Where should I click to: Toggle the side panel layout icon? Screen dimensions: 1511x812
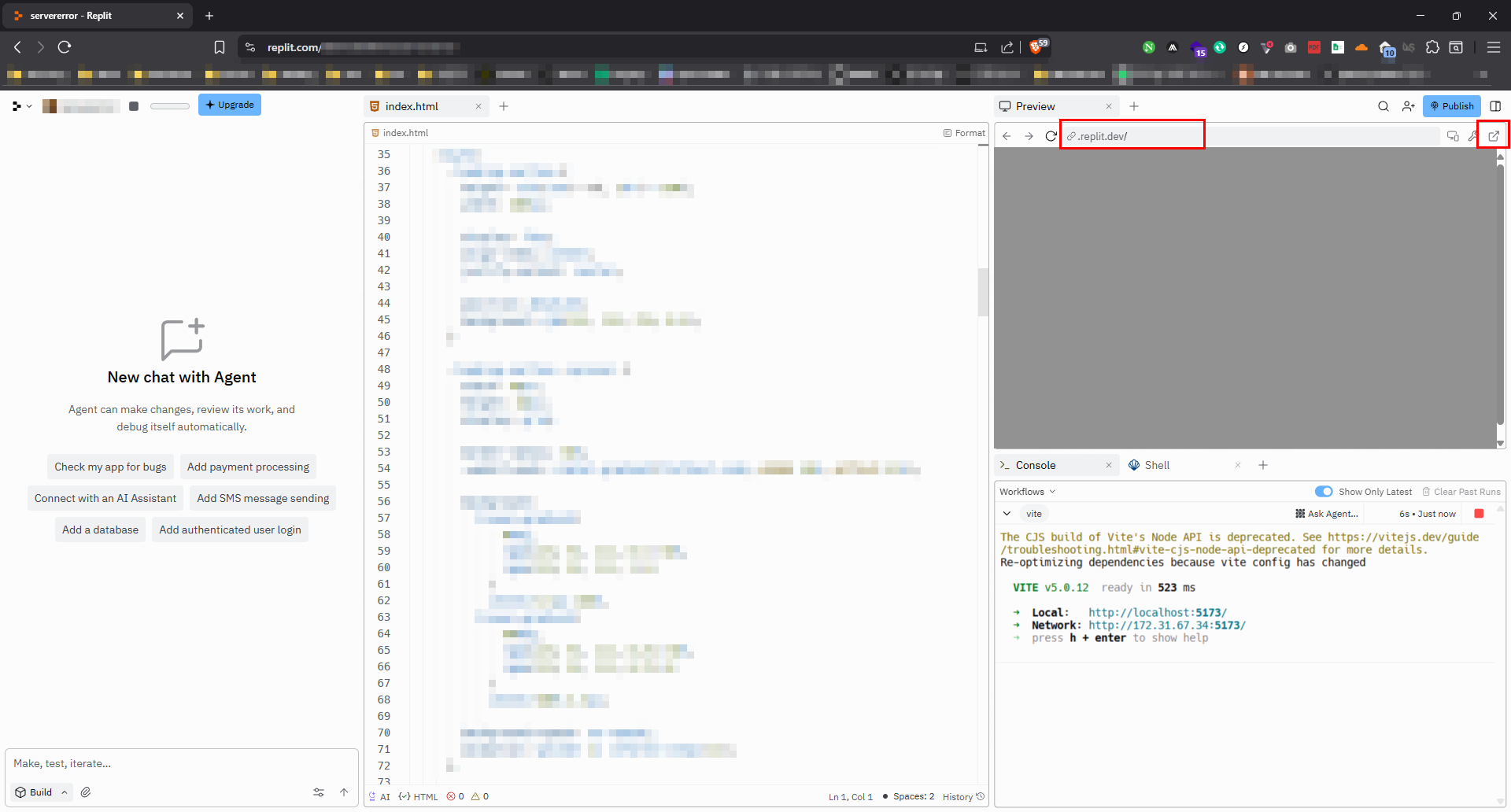click(1495, 106)
